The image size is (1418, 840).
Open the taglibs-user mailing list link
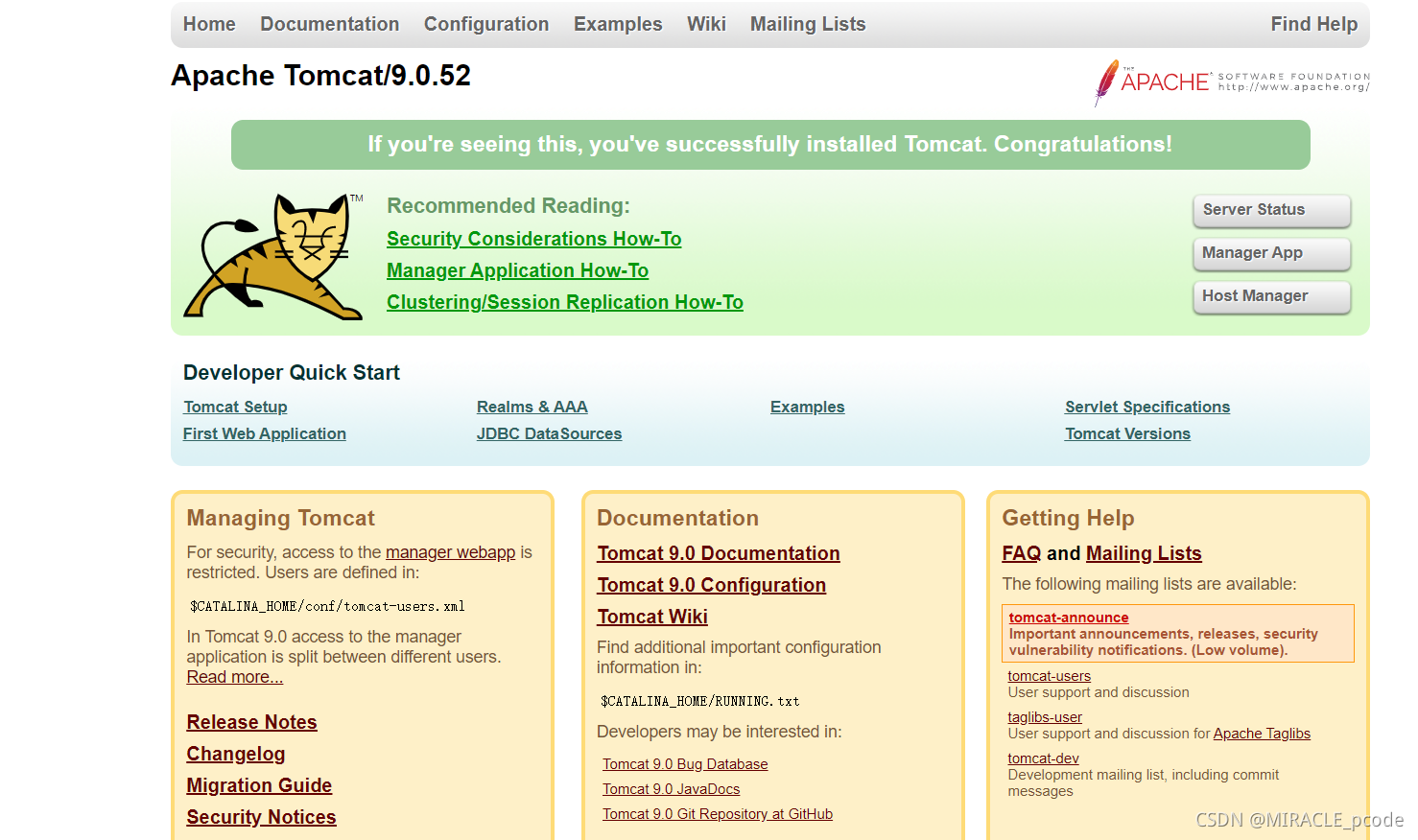(x=1044, y=717)
